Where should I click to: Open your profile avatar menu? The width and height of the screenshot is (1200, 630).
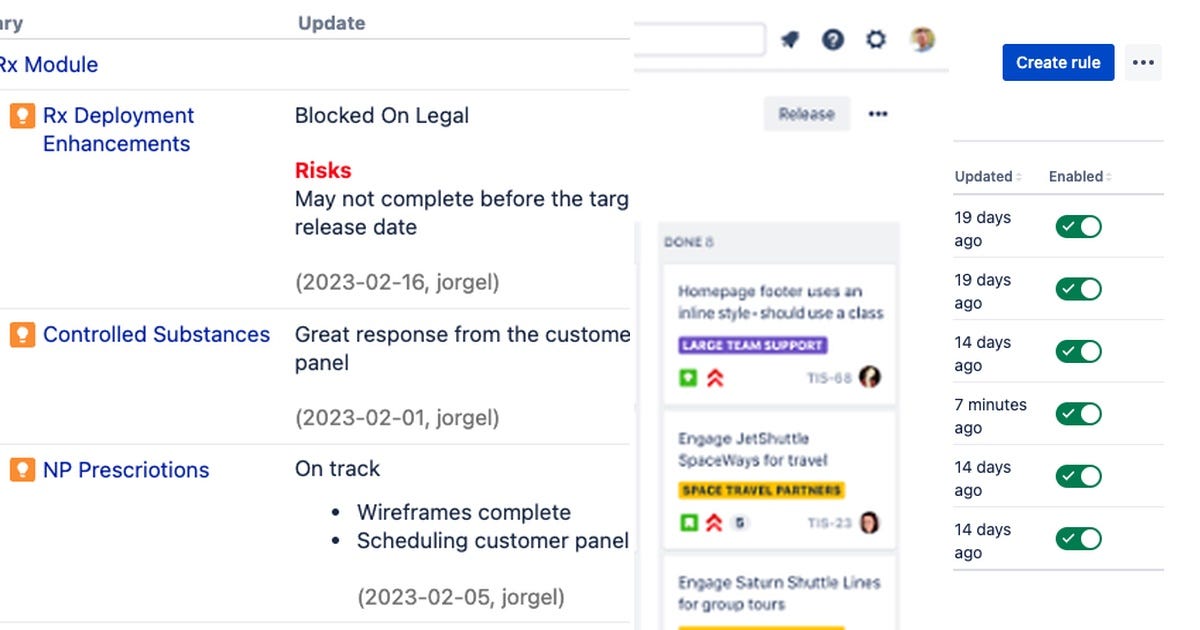point(920,39)
